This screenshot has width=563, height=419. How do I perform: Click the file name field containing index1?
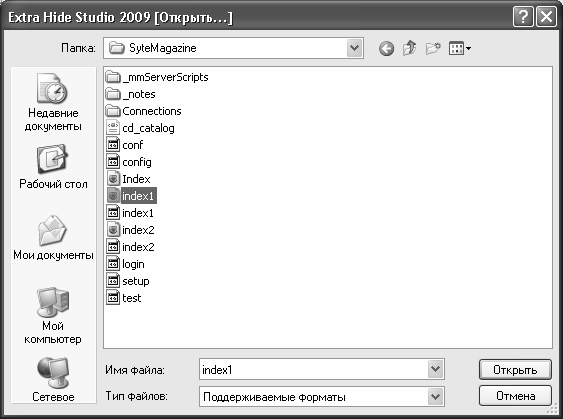(x=313, y=369)
